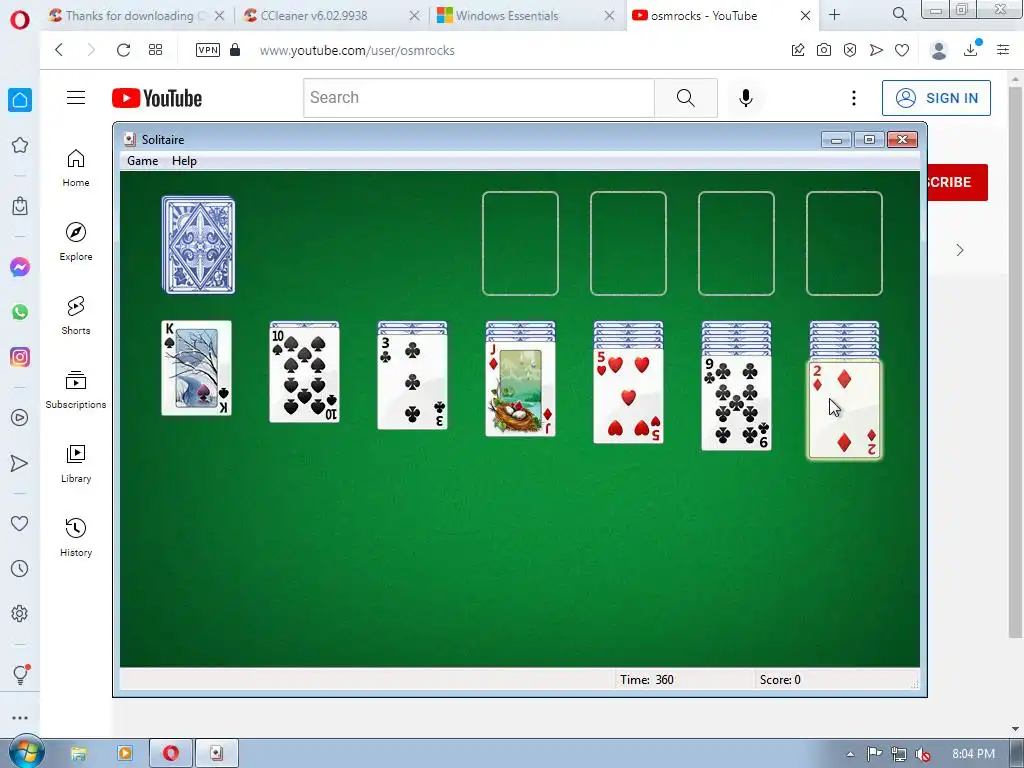This screenshot has height=768, width=1024.
Task: Open Shorts in YouTube sidebar
Action: click(x=76, y=315)
